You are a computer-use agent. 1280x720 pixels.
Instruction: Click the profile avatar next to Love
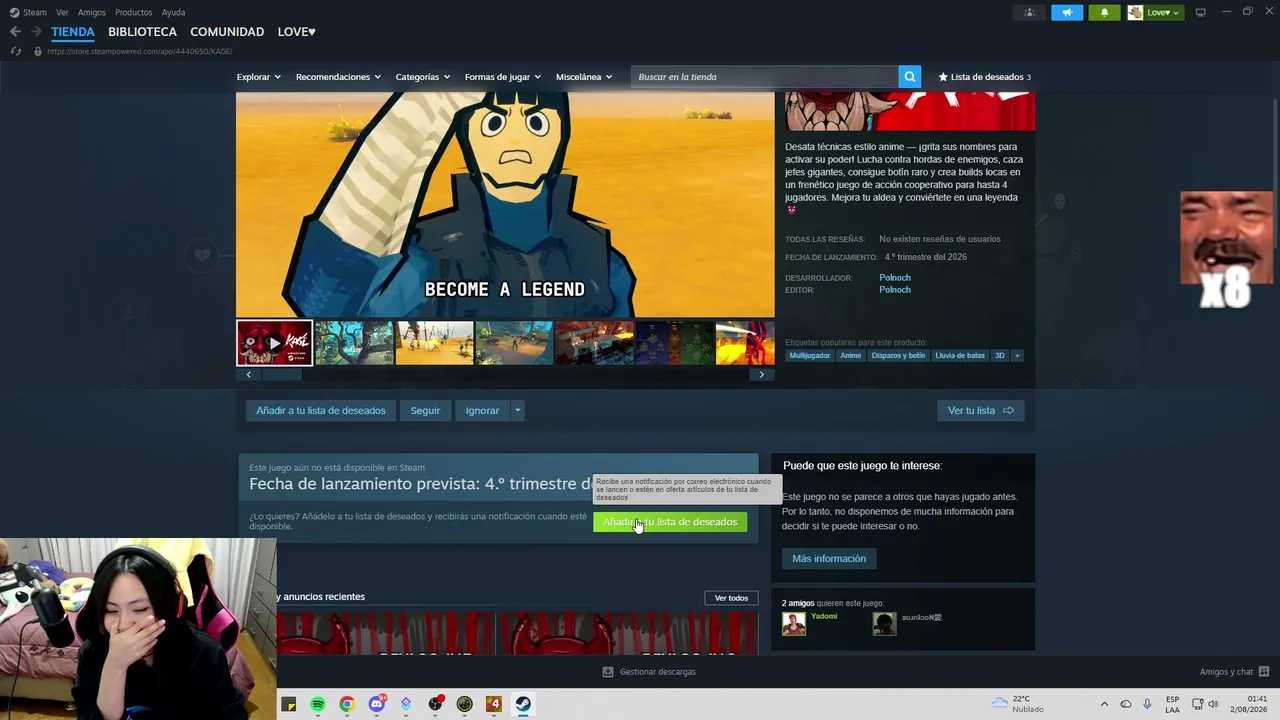tap(1135, 12)
